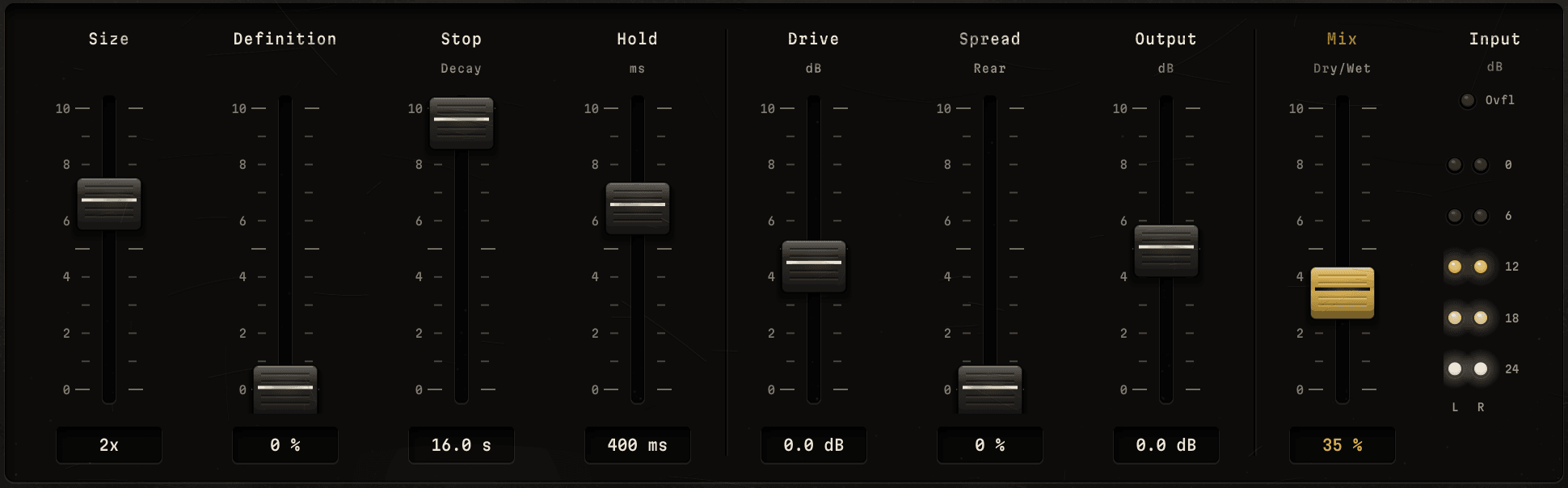
Task: Click the Ovfl overflow indicator LED
Action: [x=1468, y=100]
